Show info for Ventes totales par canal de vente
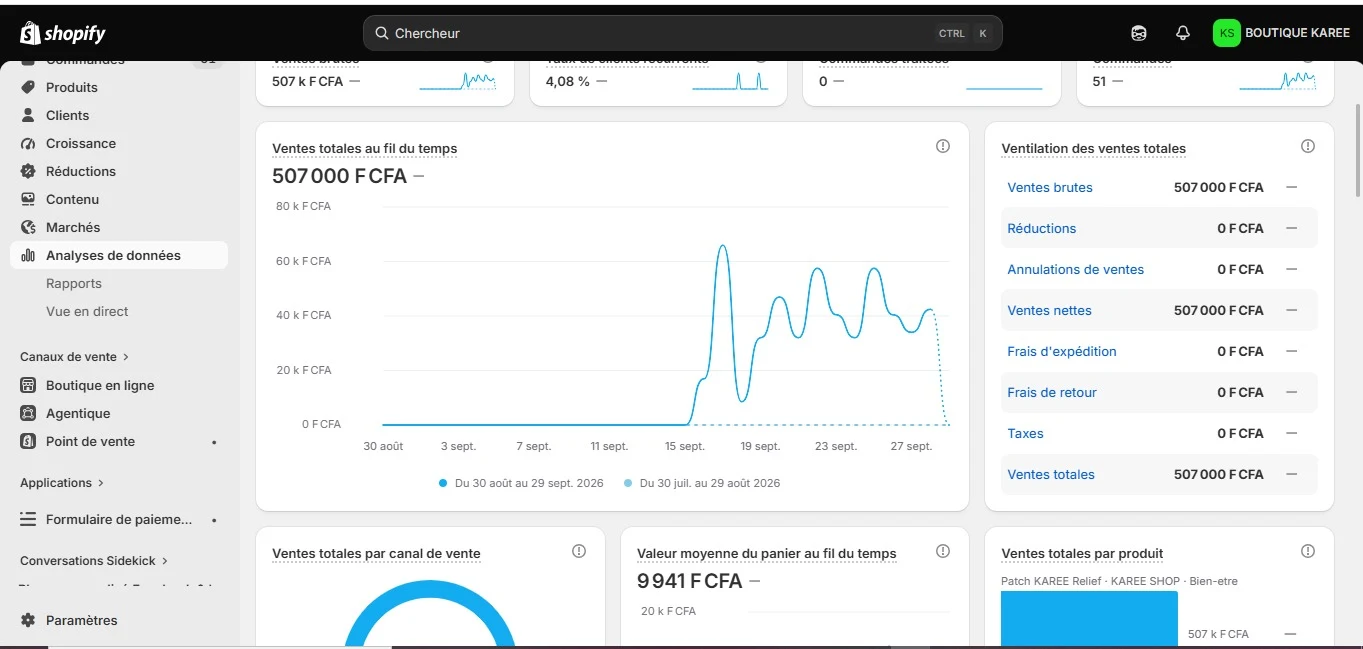The height and width of the screenshot is (649, 1363). pyautogui.click(x=579, y=551)
